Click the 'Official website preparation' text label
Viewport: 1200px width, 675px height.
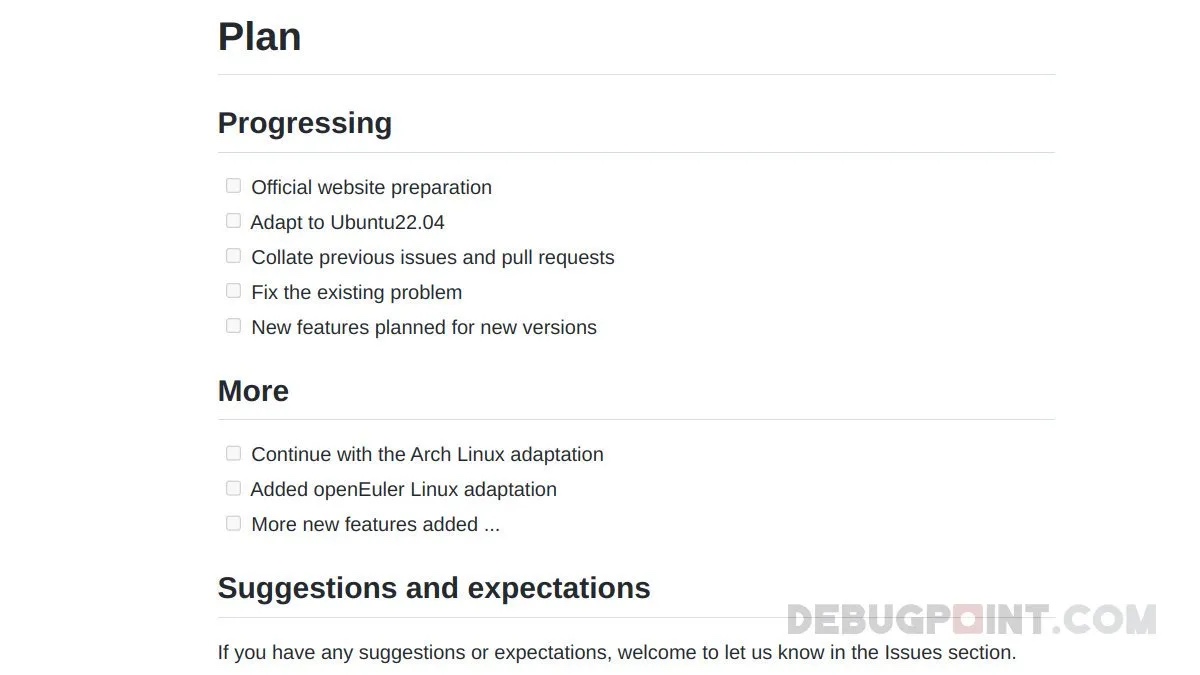371,188
